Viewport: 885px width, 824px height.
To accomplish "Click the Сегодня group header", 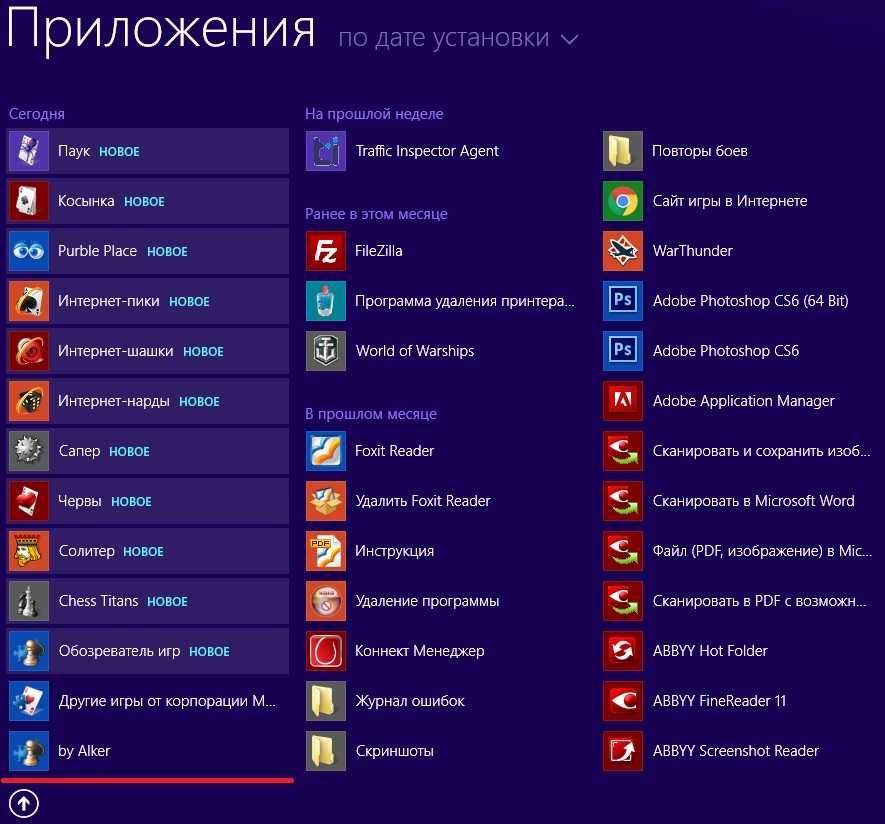I will pyautogui.click(x=37, y=114).
